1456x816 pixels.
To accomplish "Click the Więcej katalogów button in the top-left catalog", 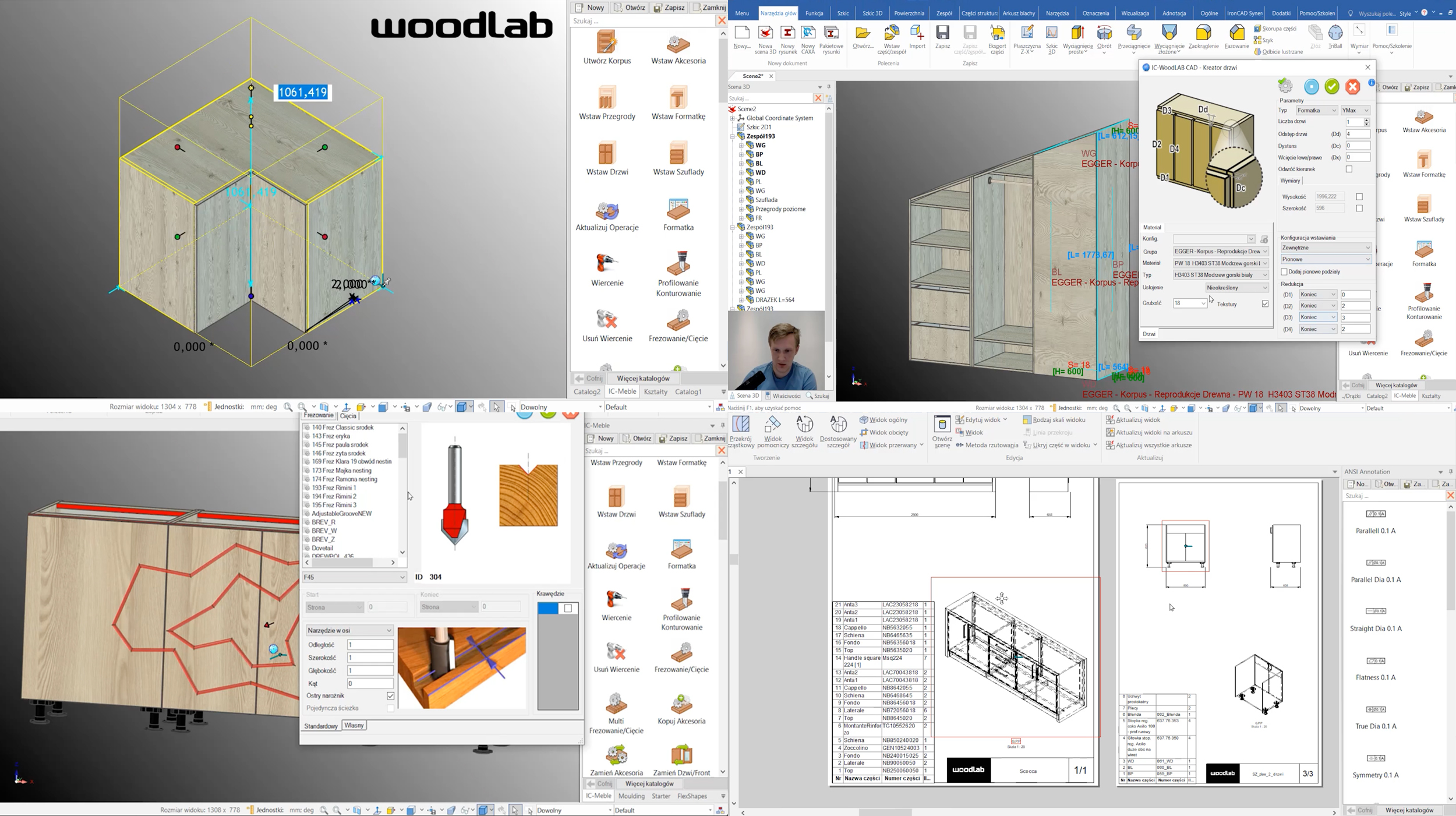I will [x=642, y=379].
